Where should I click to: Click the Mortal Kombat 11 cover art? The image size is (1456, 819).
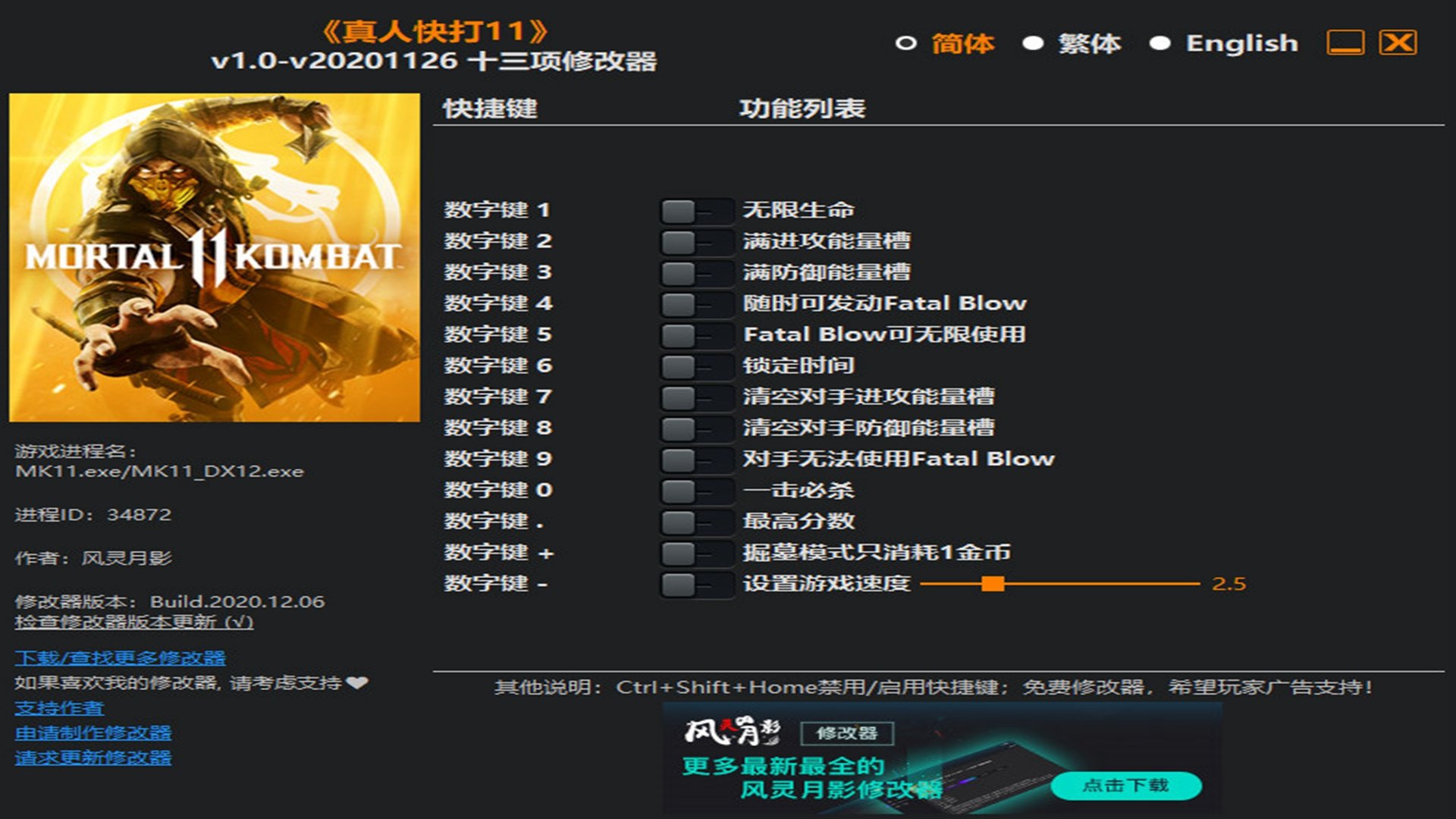pos(215,257)
